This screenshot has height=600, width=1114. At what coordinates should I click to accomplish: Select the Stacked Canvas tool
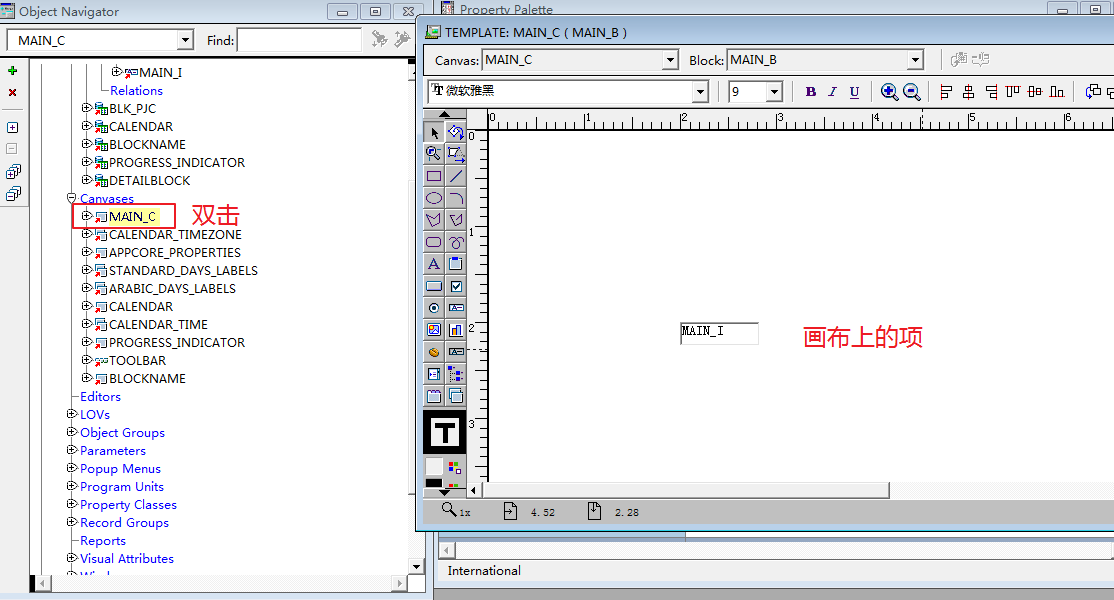pos(456,396)
